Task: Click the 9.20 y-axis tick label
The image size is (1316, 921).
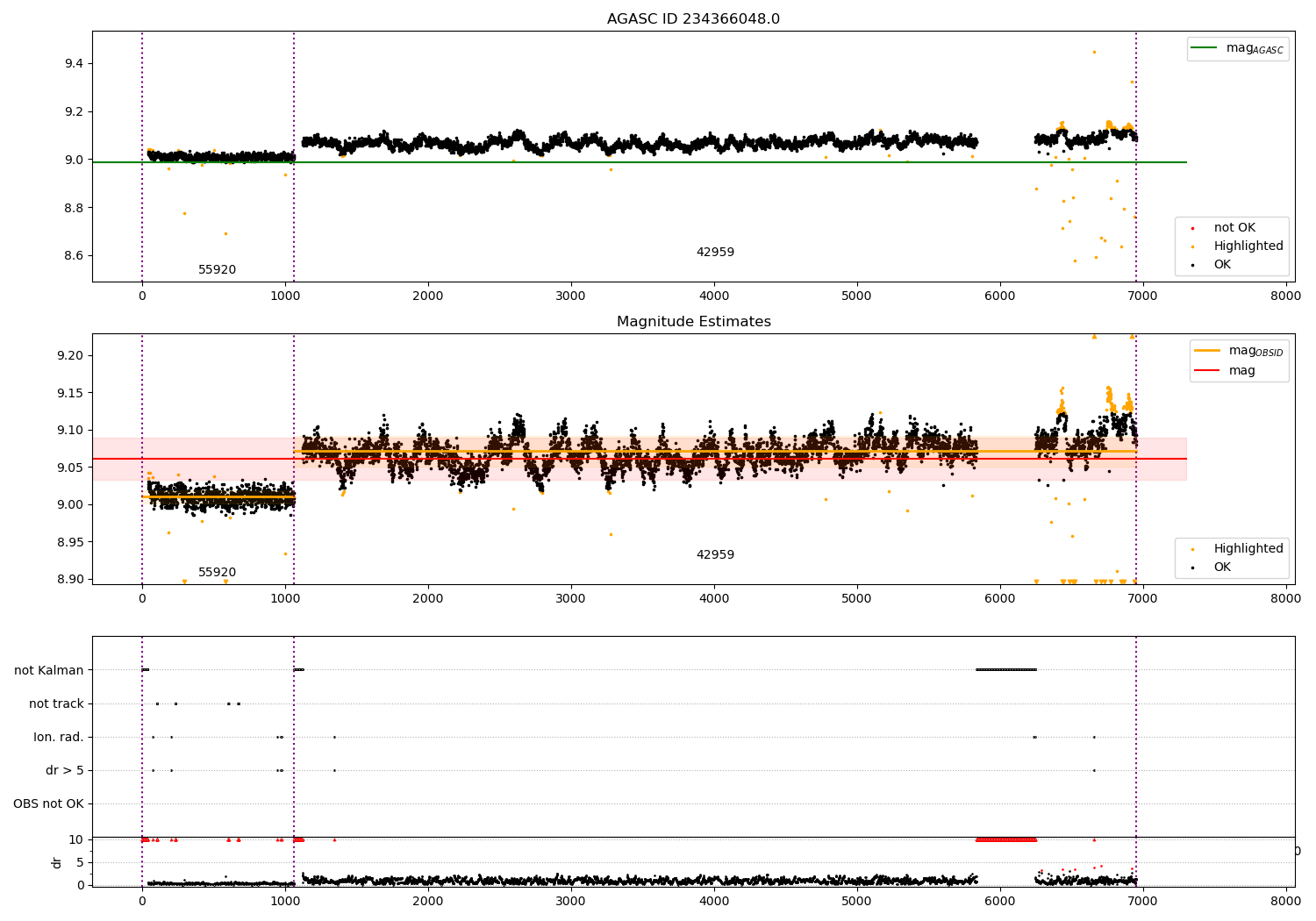Action: [x=69, y=356]
